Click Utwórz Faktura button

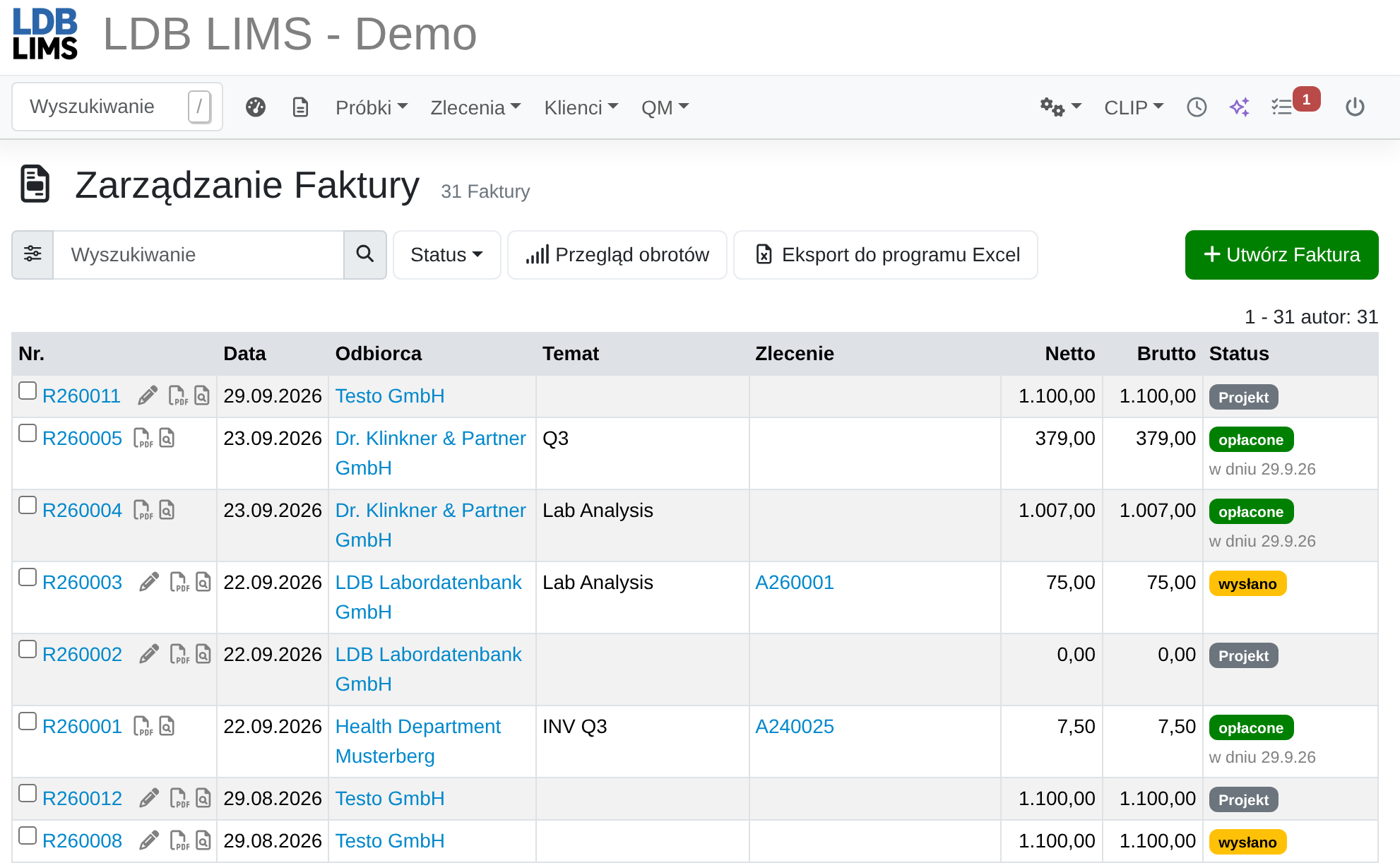tap(1281, 254)
